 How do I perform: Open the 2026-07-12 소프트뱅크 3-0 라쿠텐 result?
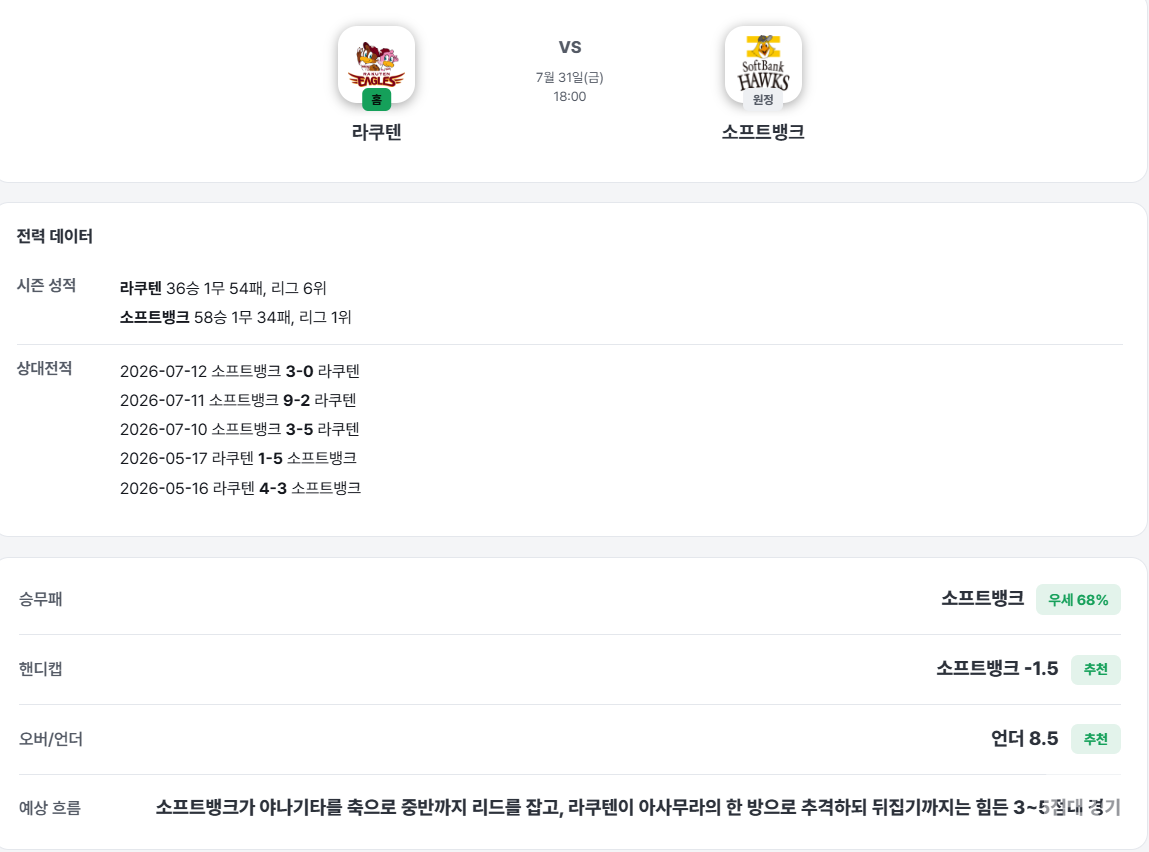point(240,371)
